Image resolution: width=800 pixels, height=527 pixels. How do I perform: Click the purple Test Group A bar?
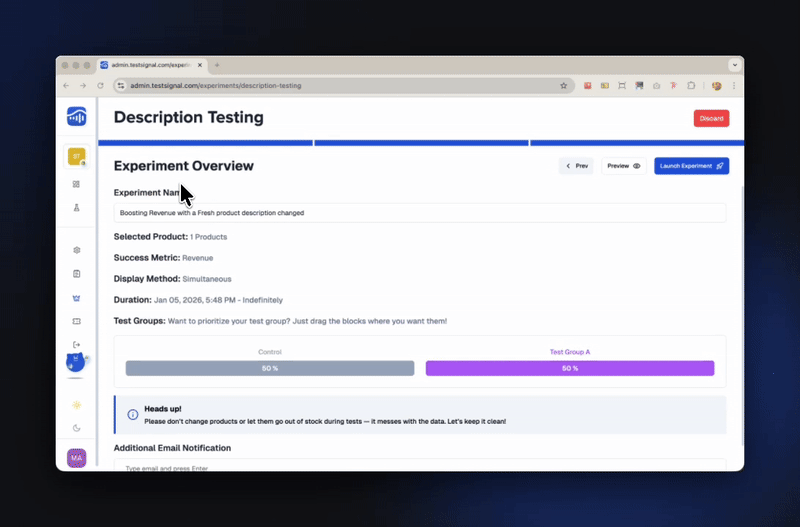tap(570, 368)
